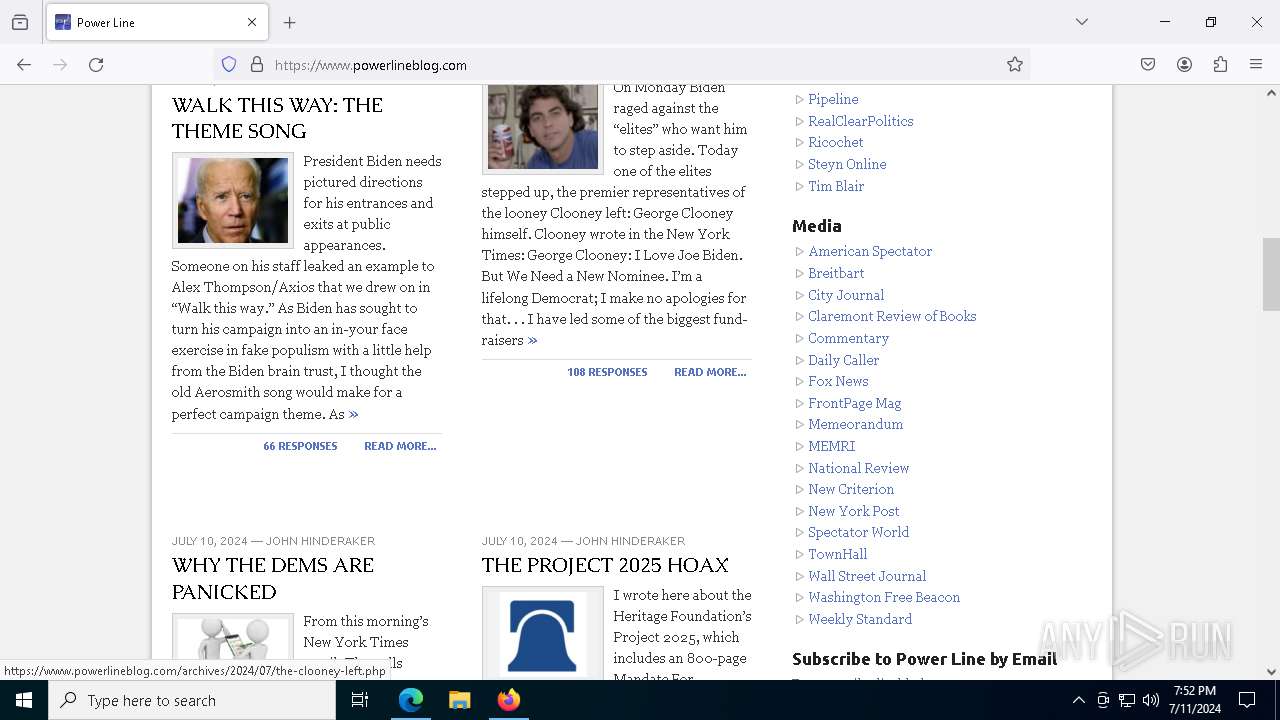Open RealClearPolitics sidebar link
Viewport: 1280px width, 720px height.
(x=861, y=121)
